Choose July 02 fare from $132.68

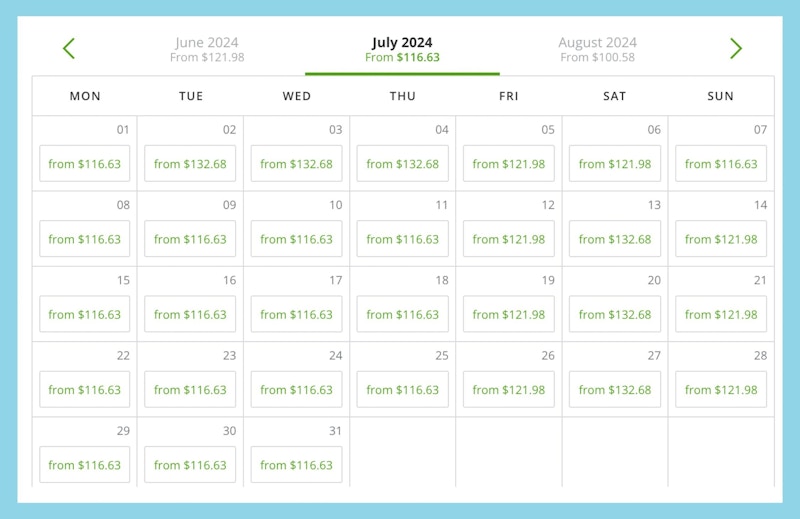190,164
